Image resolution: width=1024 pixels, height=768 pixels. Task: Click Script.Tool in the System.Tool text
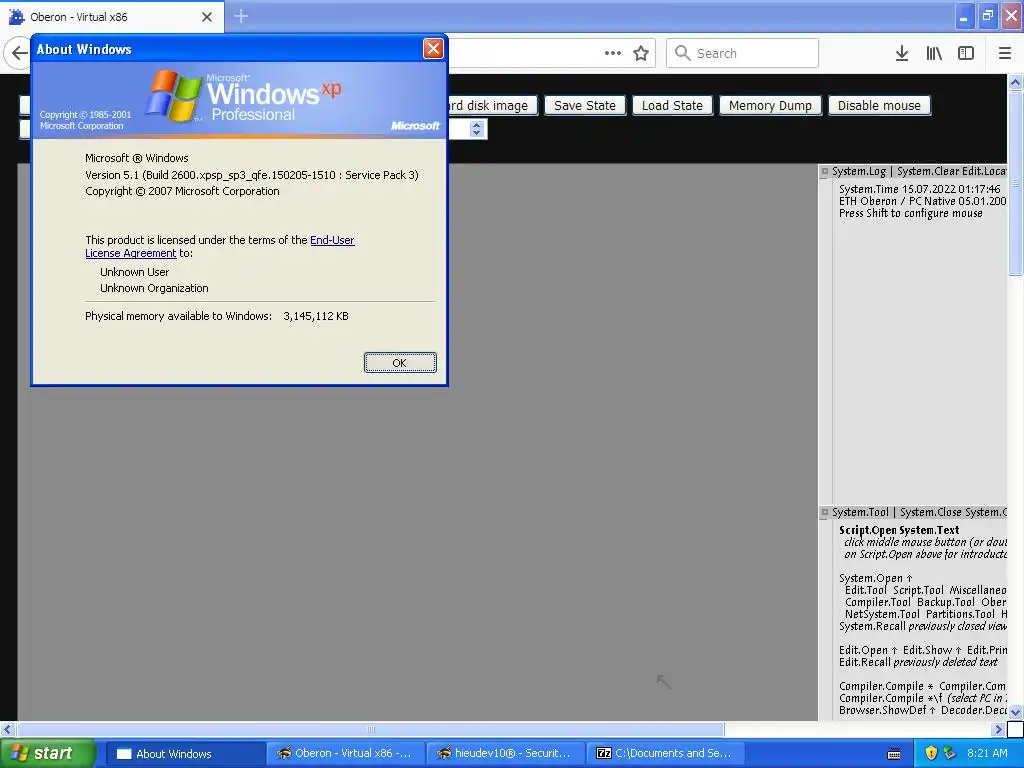918,590
